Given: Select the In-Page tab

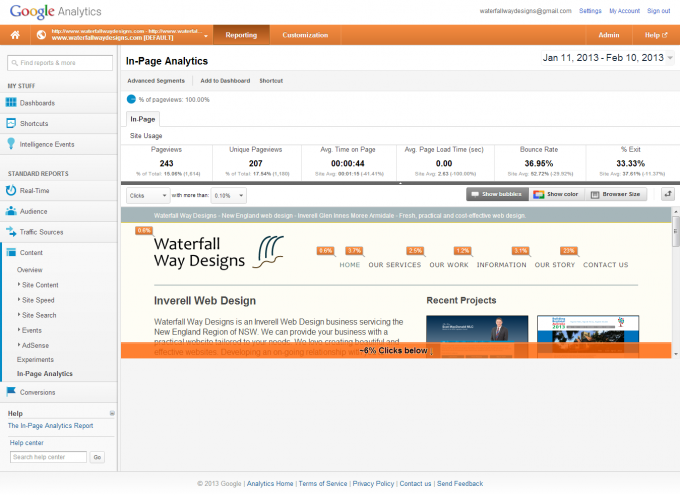Looking at the screenshot, I should click(x=143, y=119).
